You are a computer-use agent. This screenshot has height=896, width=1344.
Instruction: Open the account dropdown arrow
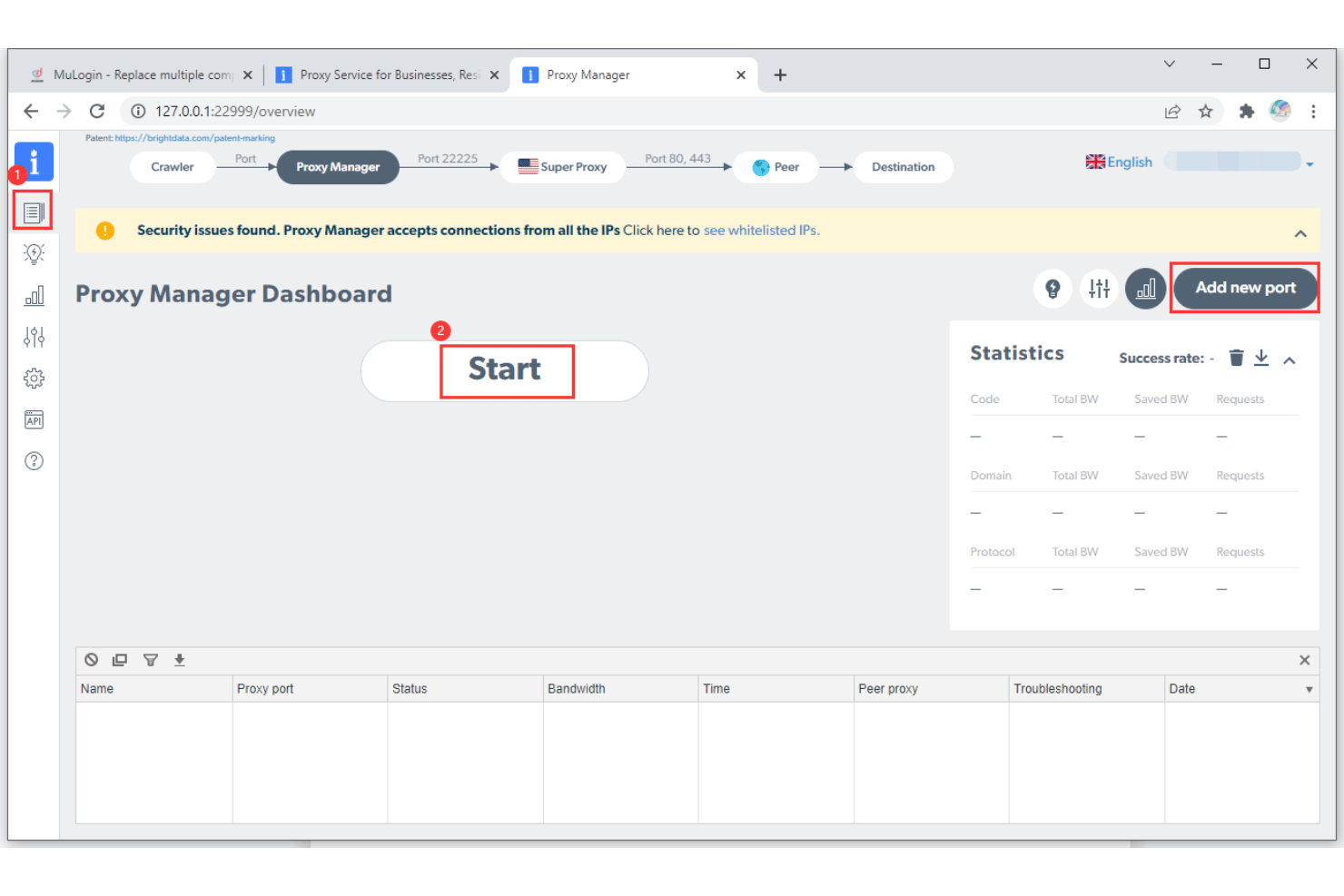pos(1309,165)
